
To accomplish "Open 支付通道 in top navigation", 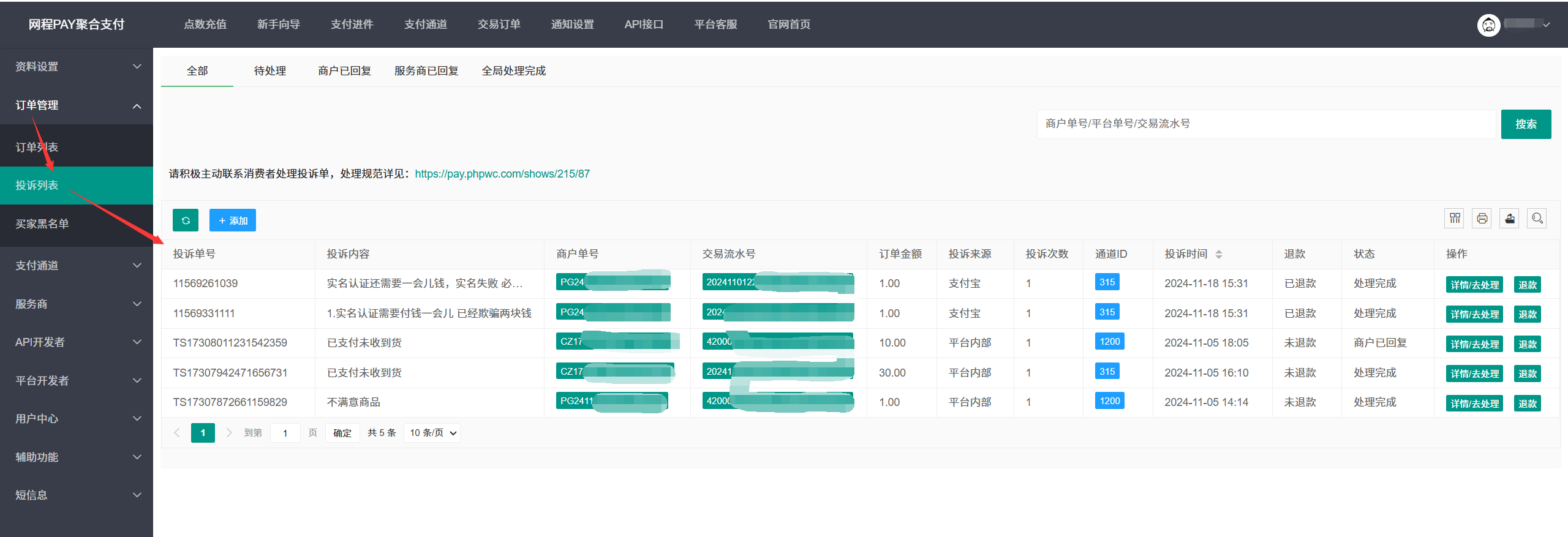I will (426, 24).
